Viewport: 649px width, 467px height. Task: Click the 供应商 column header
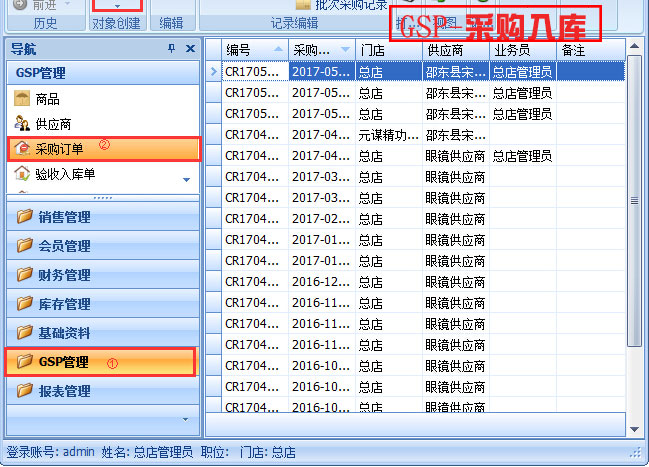pos(446,49)
